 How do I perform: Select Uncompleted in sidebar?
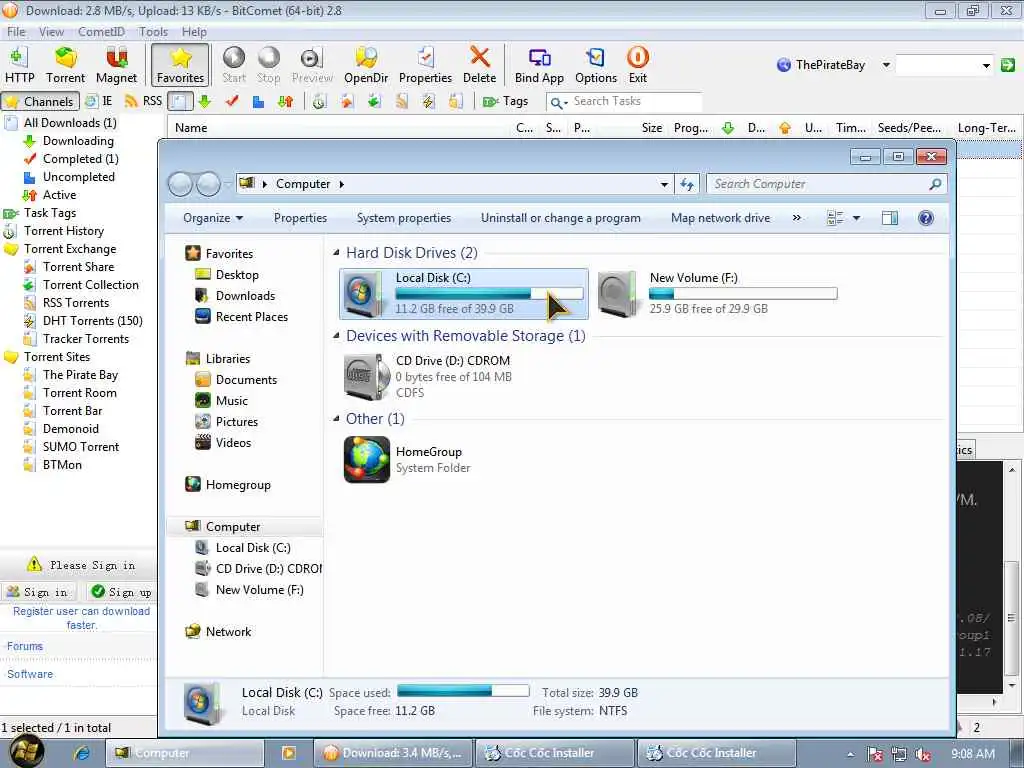[x=78, y=177]
